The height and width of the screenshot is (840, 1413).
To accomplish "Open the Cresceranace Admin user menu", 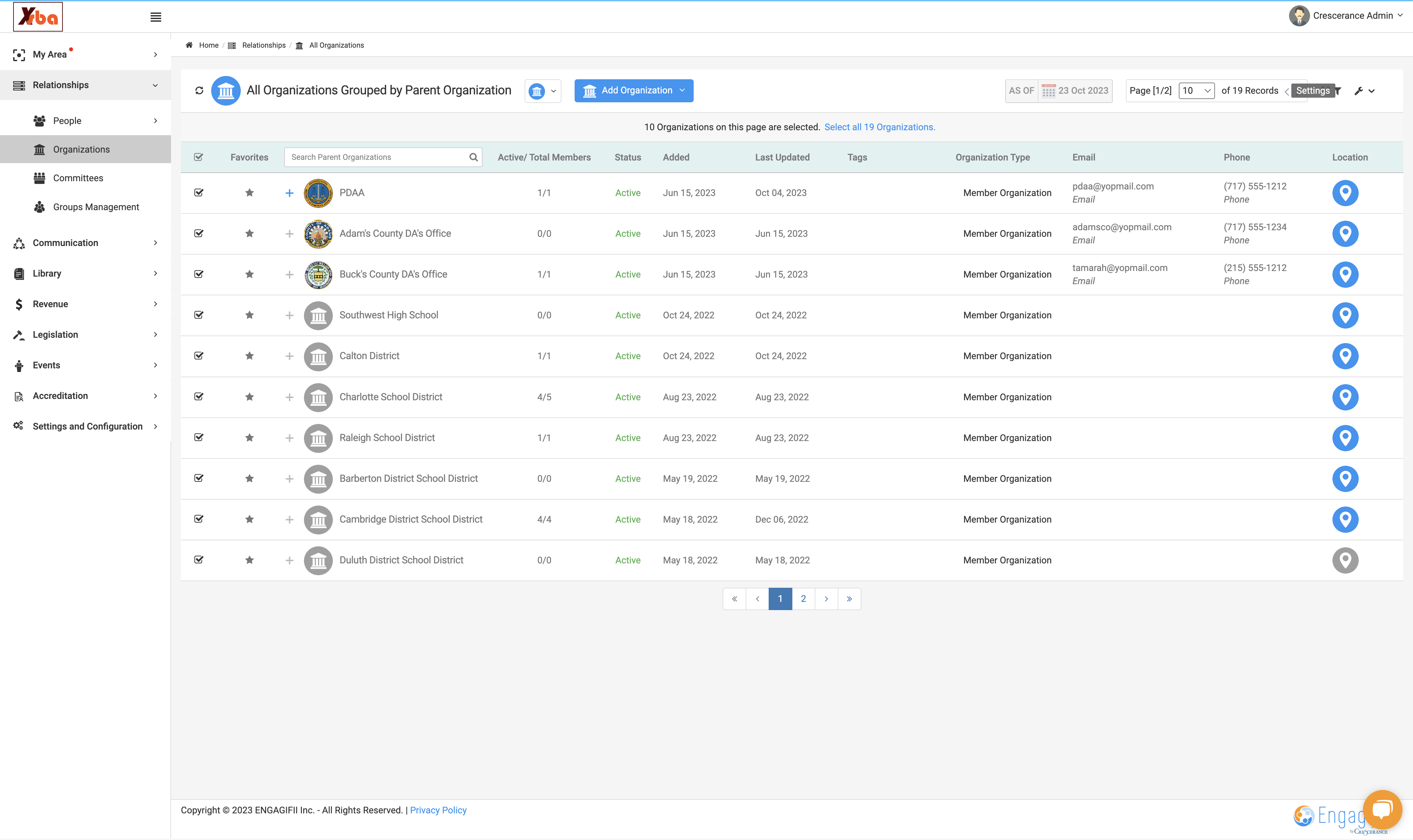I will [1347, 16].
